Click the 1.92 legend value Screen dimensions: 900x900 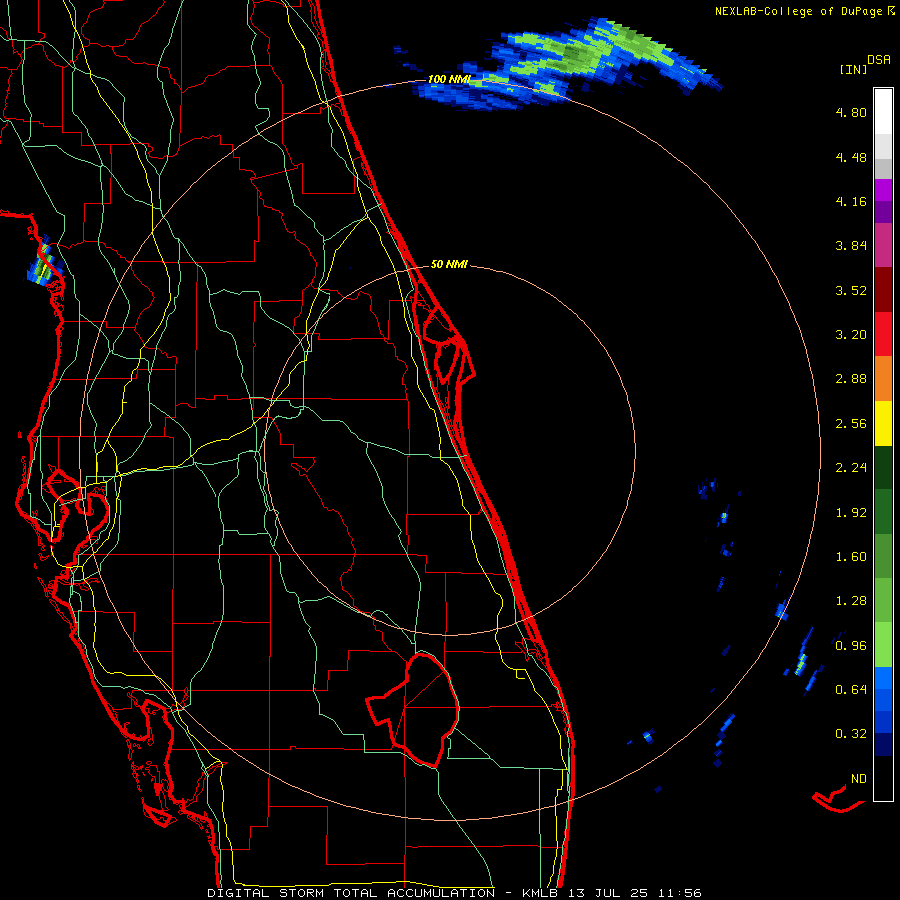point(851,513)
